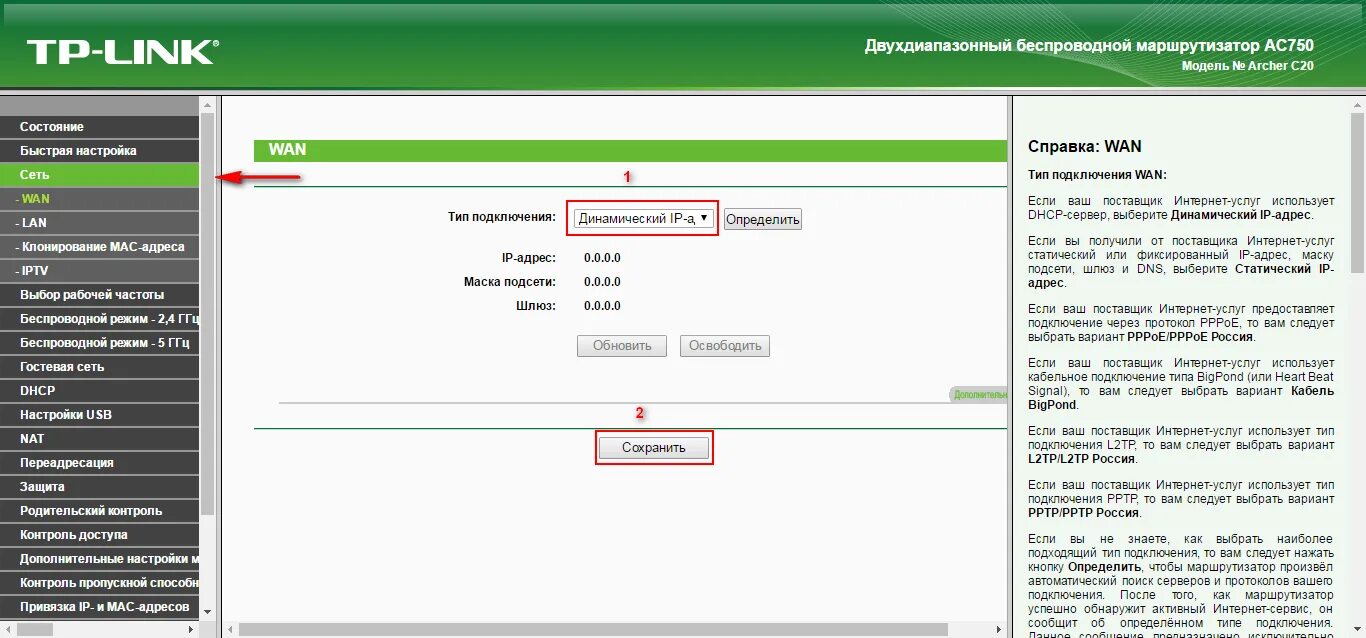Open the LAN submenu item

(x=100, y=223)
